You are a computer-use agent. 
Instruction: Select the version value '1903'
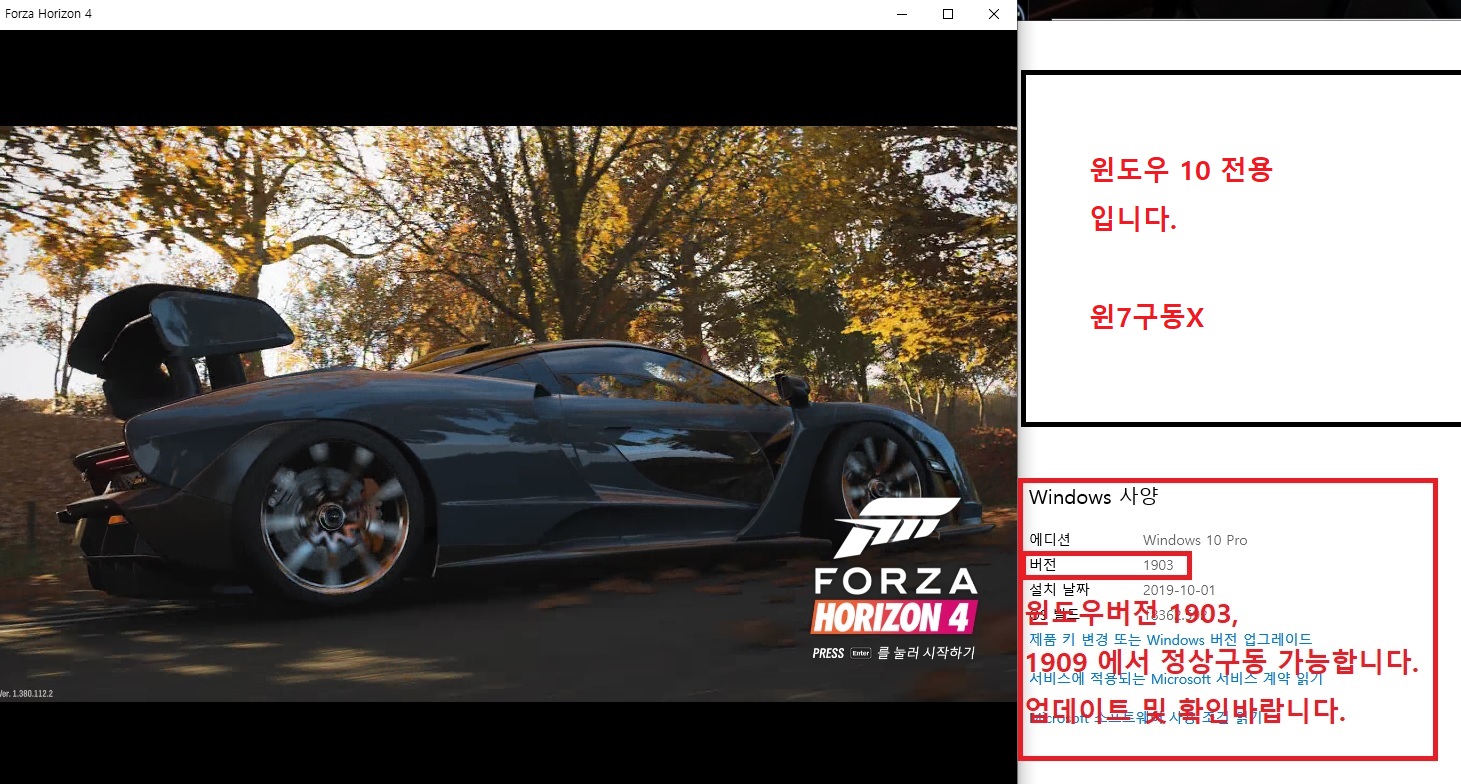tap(1158, 565)
